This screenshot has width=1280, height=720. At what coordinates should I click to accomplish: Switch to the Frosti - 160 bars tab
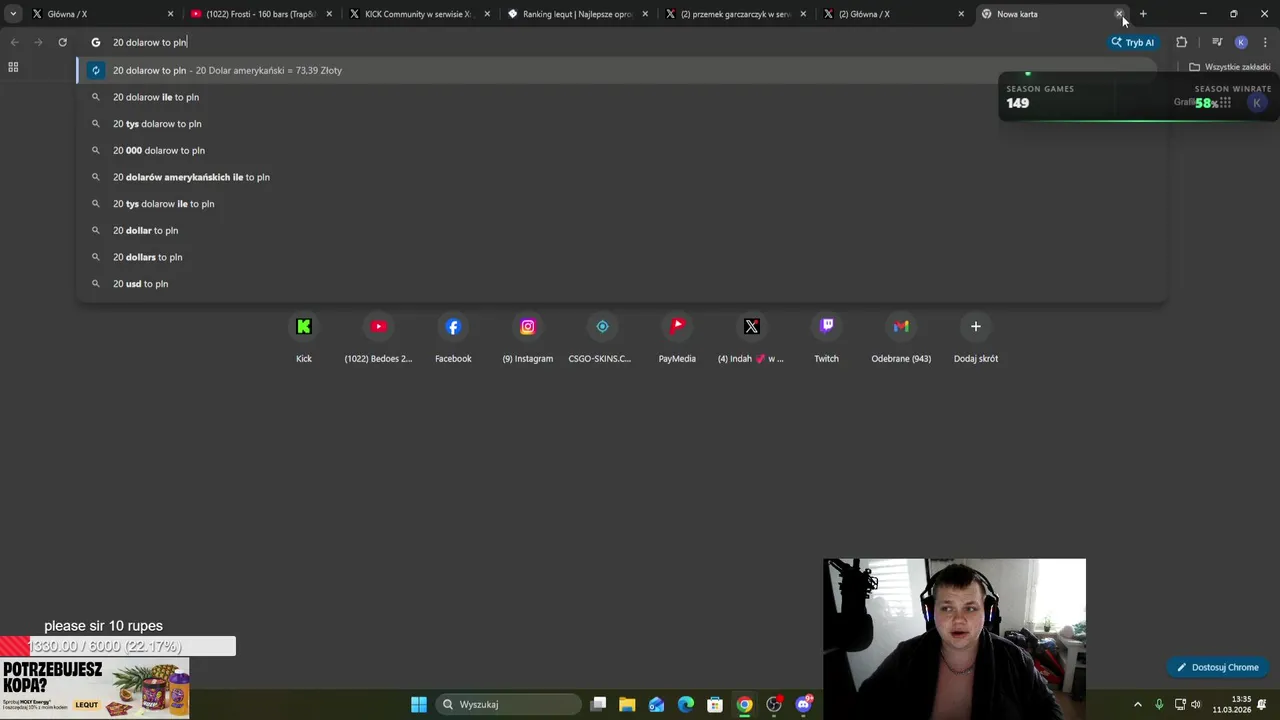[262, 14]
